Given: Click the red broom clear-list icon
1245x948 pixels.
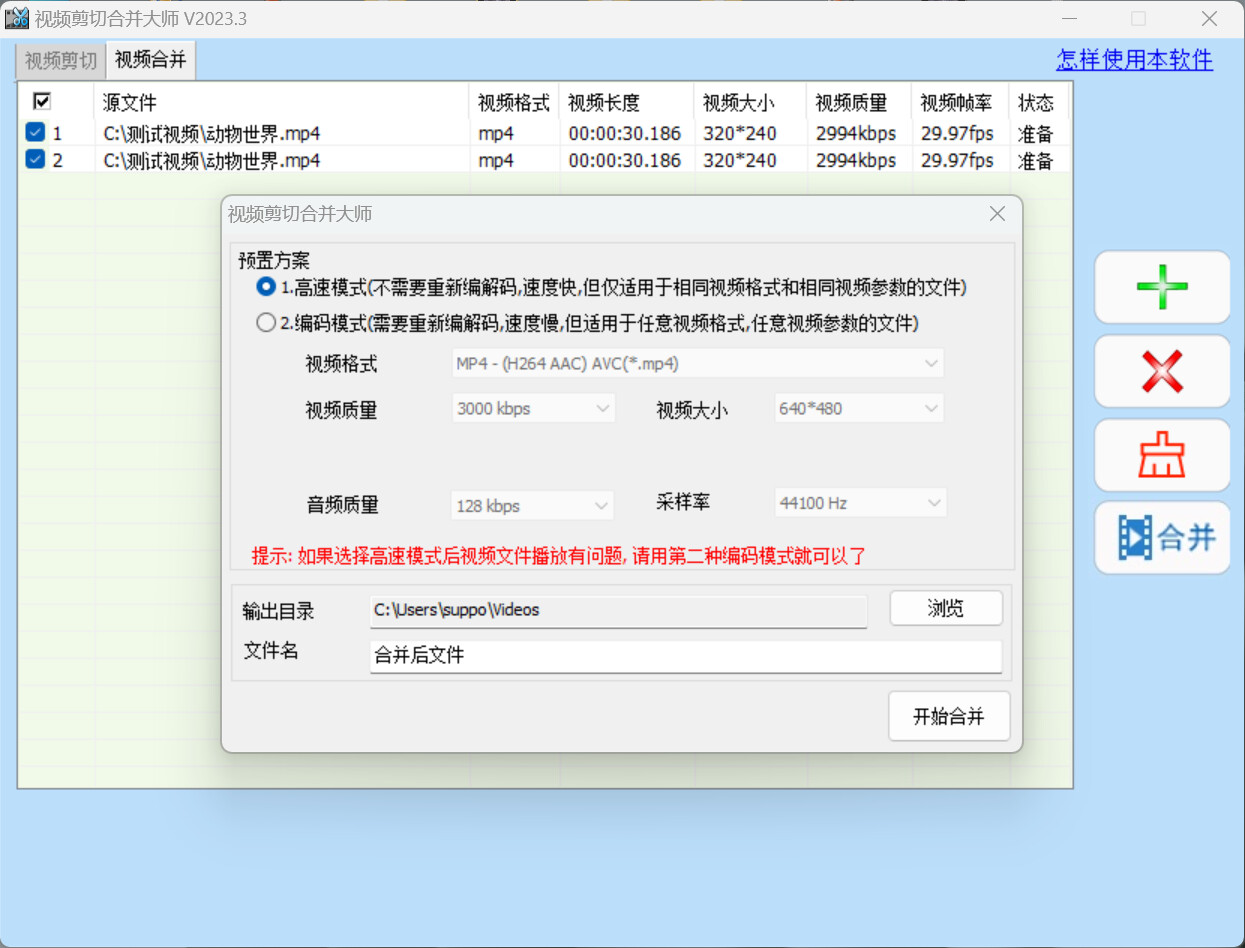Looking at the screenshot, I should [x=1162, y=455].
